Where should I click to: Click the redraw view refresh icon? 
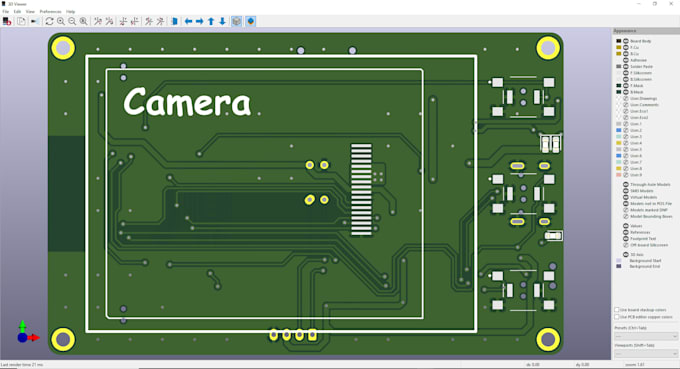pyautogui.click(x=49, y=21)
